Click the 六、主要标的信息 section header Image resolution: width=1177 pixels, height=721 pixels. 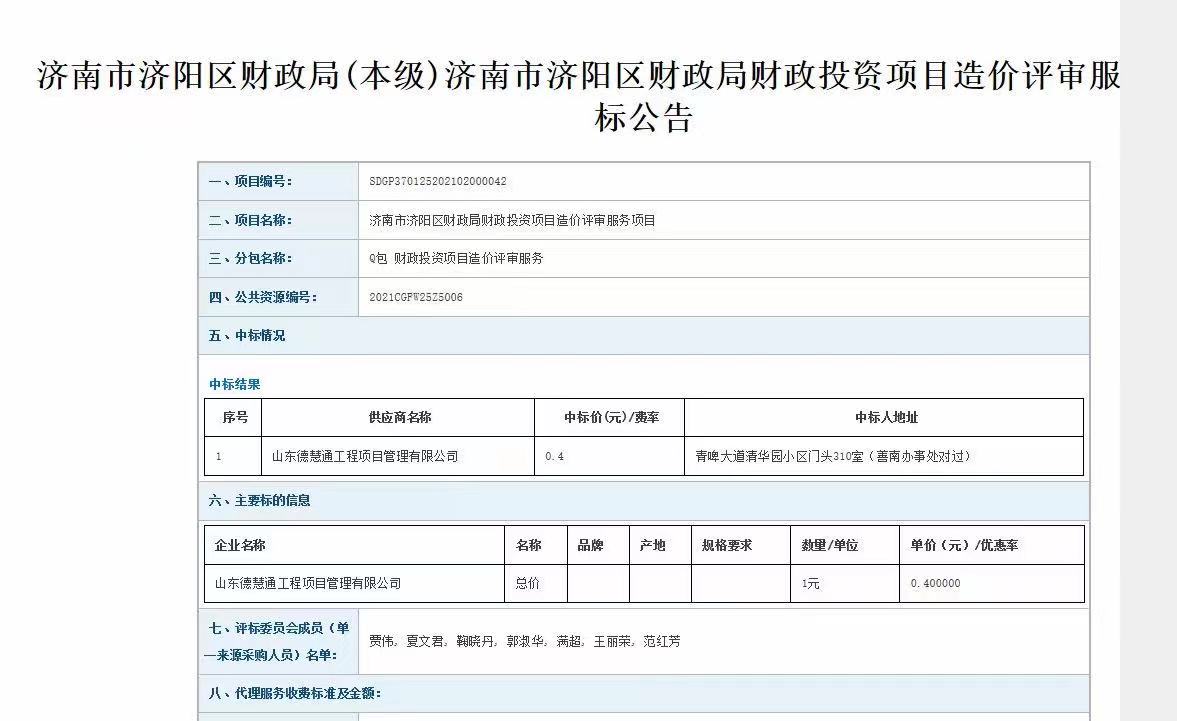260,500
